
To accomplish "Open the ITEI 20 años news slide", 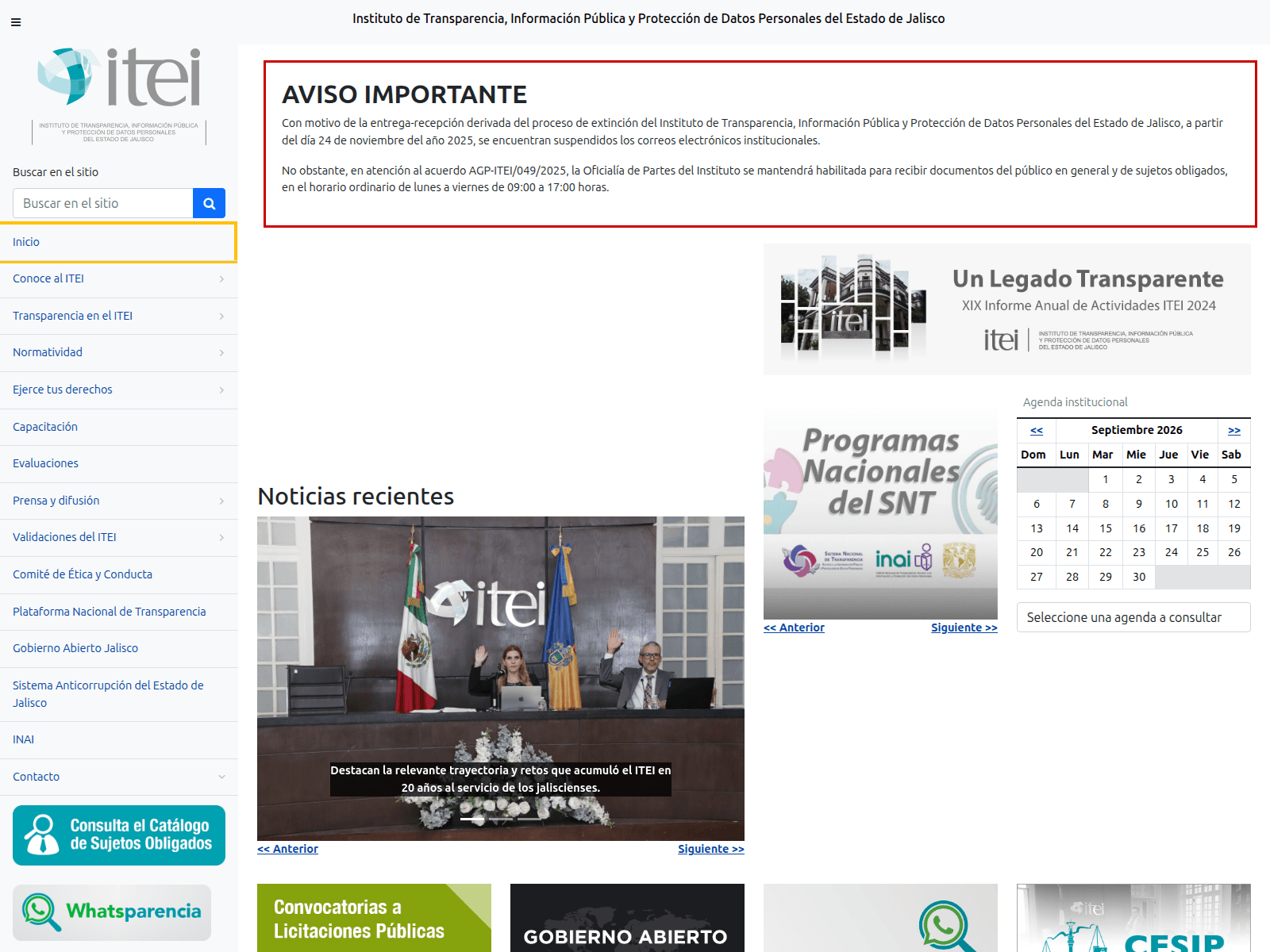I will point(501,678).
